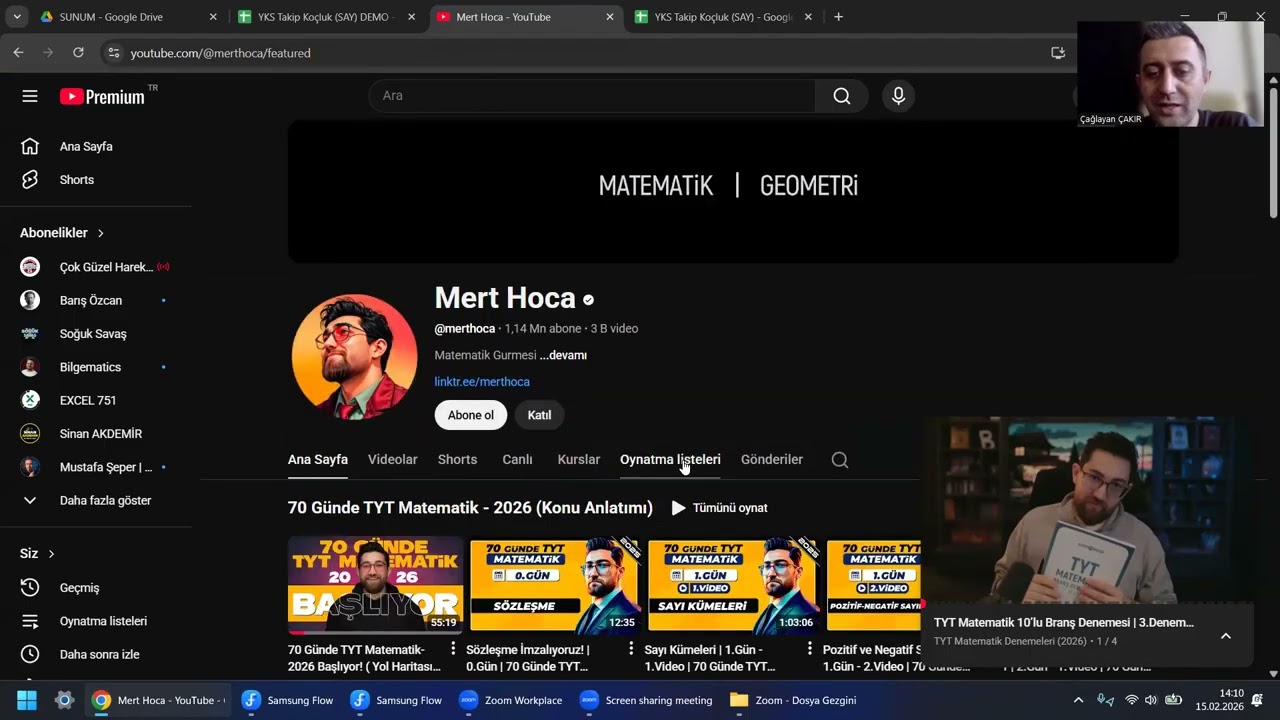Screen dimensions: 1280x720
Task: View site information icon in address bar
Action: (114, 53)
